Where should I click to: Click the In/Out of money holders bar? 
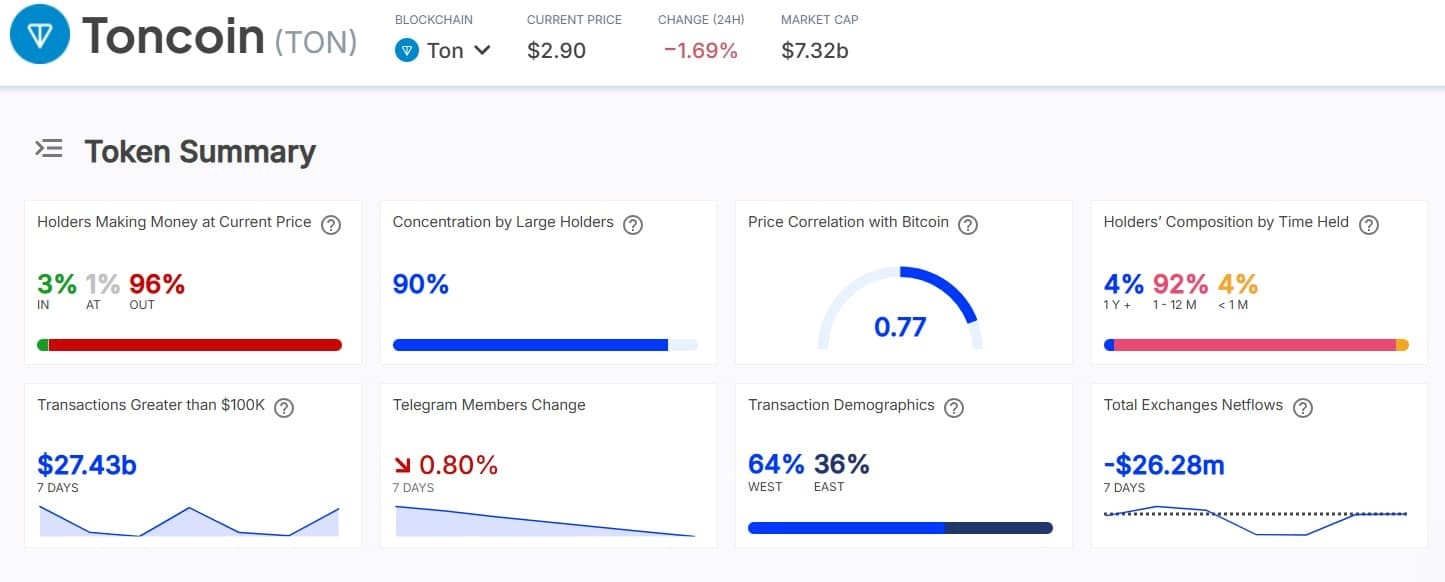(x=190, y=345)
